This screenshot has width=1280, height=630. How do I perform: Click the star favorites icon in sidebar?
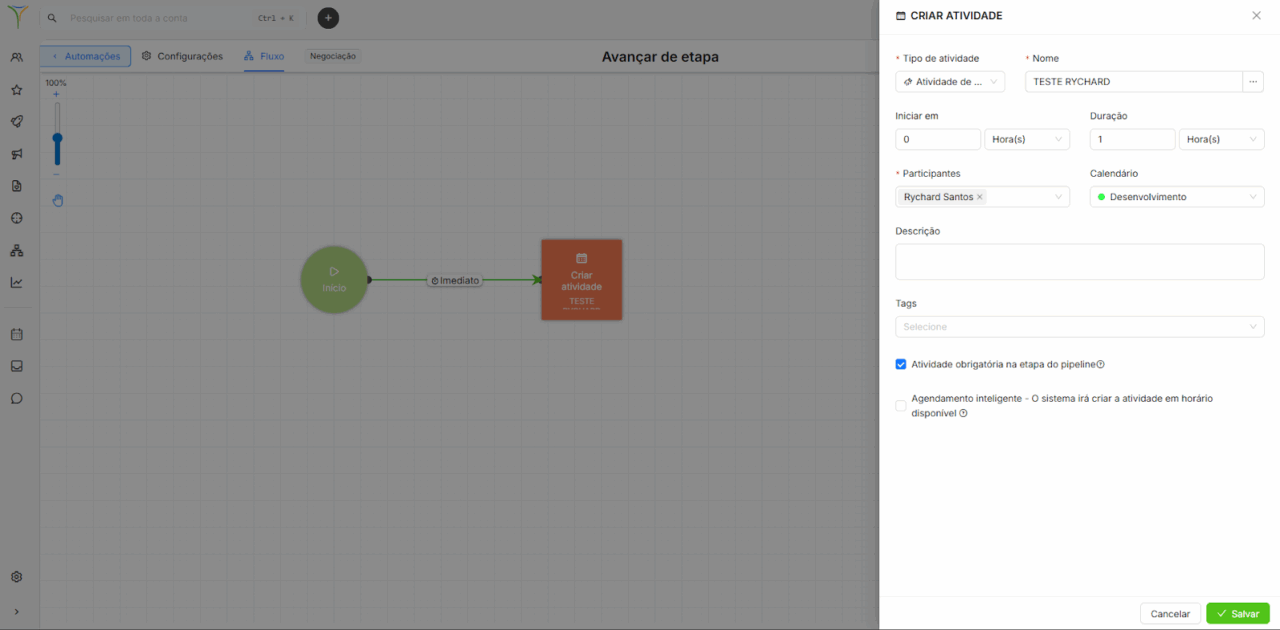(17, 90)
